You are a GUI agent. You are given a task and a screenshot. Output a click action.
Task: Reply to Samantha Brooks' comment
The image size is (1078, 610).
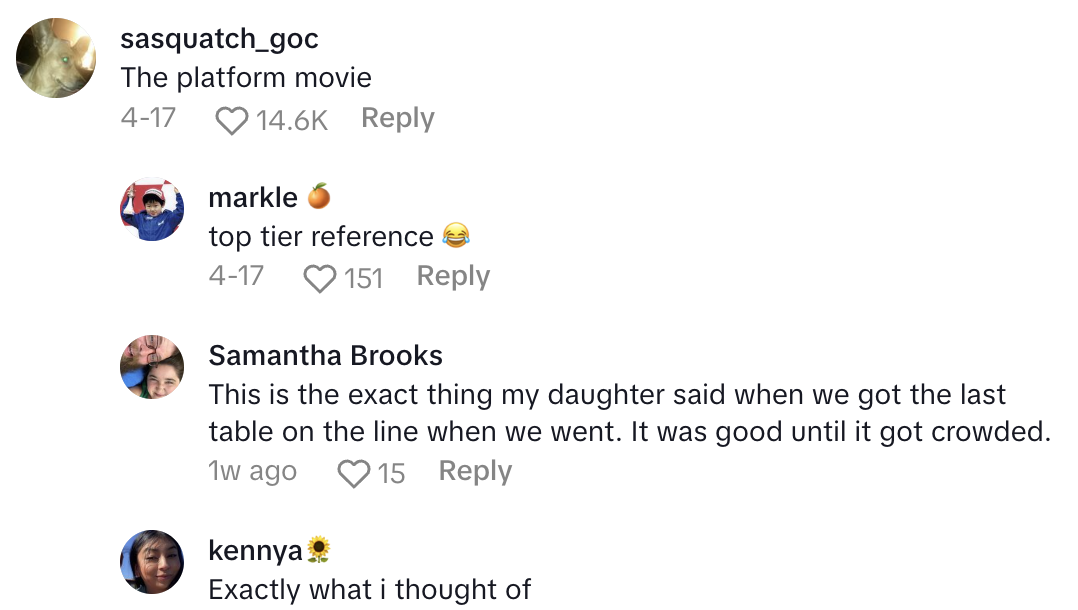point(475,471)
